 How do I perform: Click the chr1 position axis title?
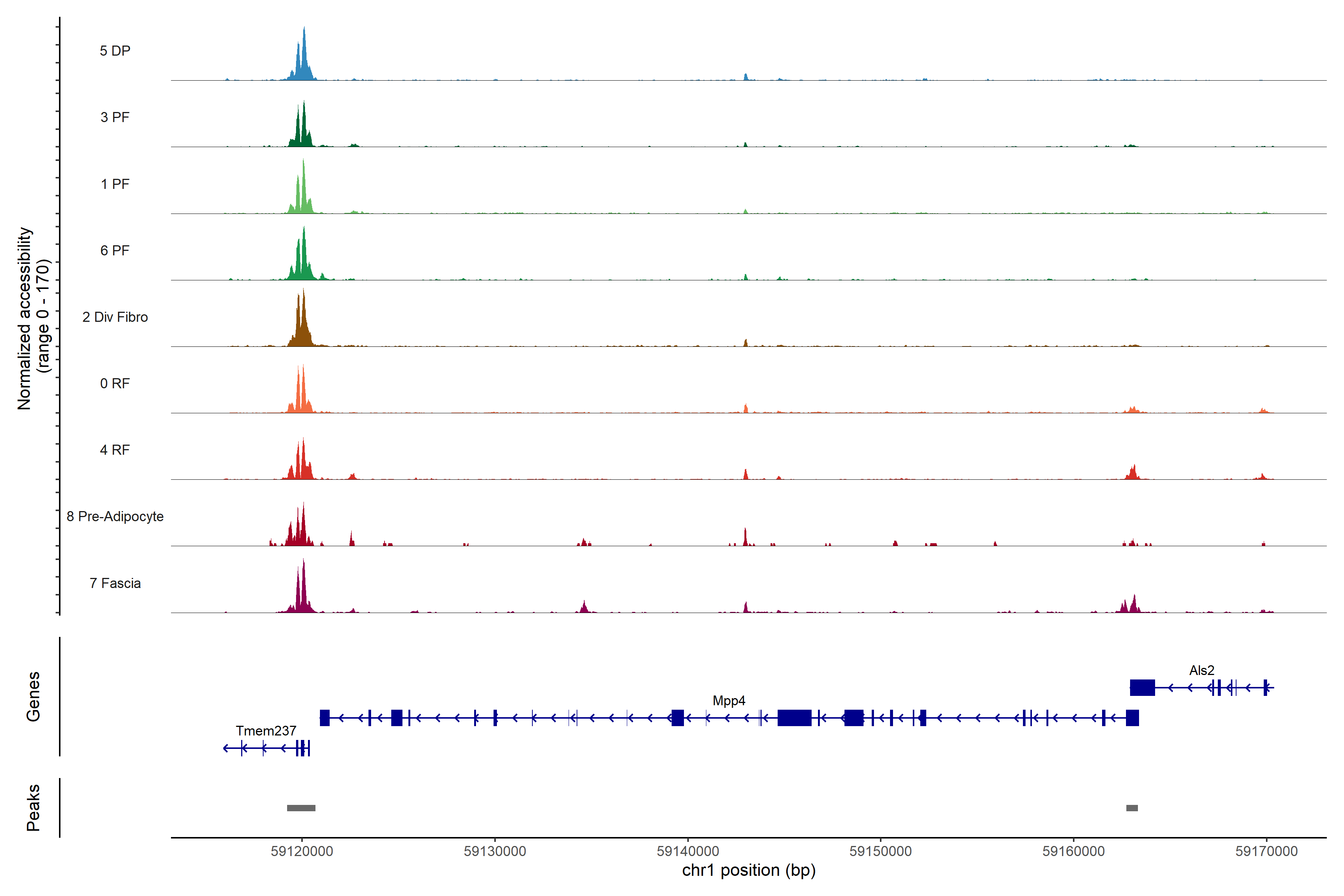(x=749, y=870)
